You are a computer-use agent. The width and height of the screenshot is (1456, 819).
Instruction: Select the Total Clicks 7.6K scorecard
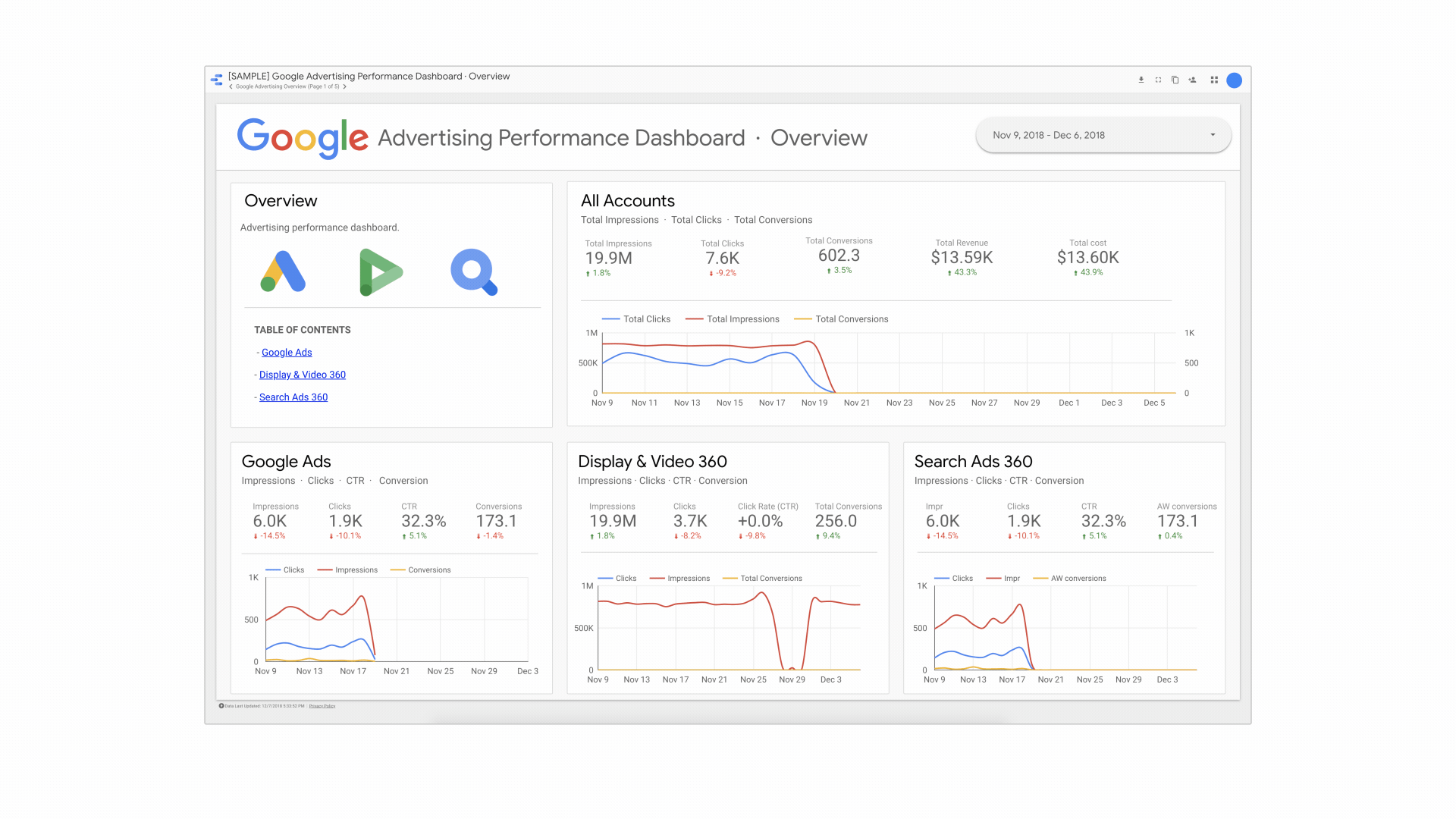[x=722, y=258]
